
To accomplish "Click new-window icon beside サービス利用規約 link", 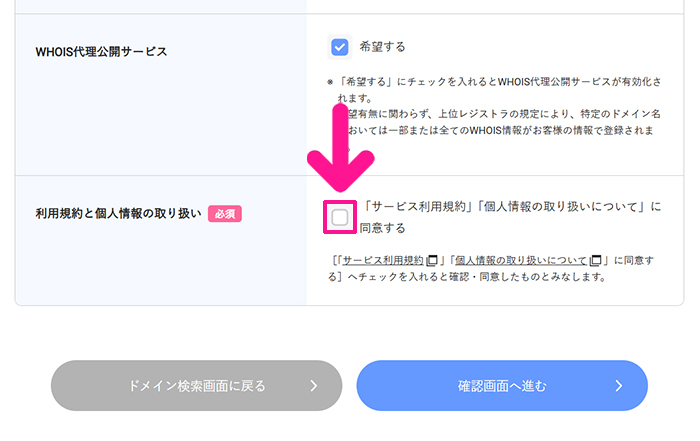I will 433,261.
